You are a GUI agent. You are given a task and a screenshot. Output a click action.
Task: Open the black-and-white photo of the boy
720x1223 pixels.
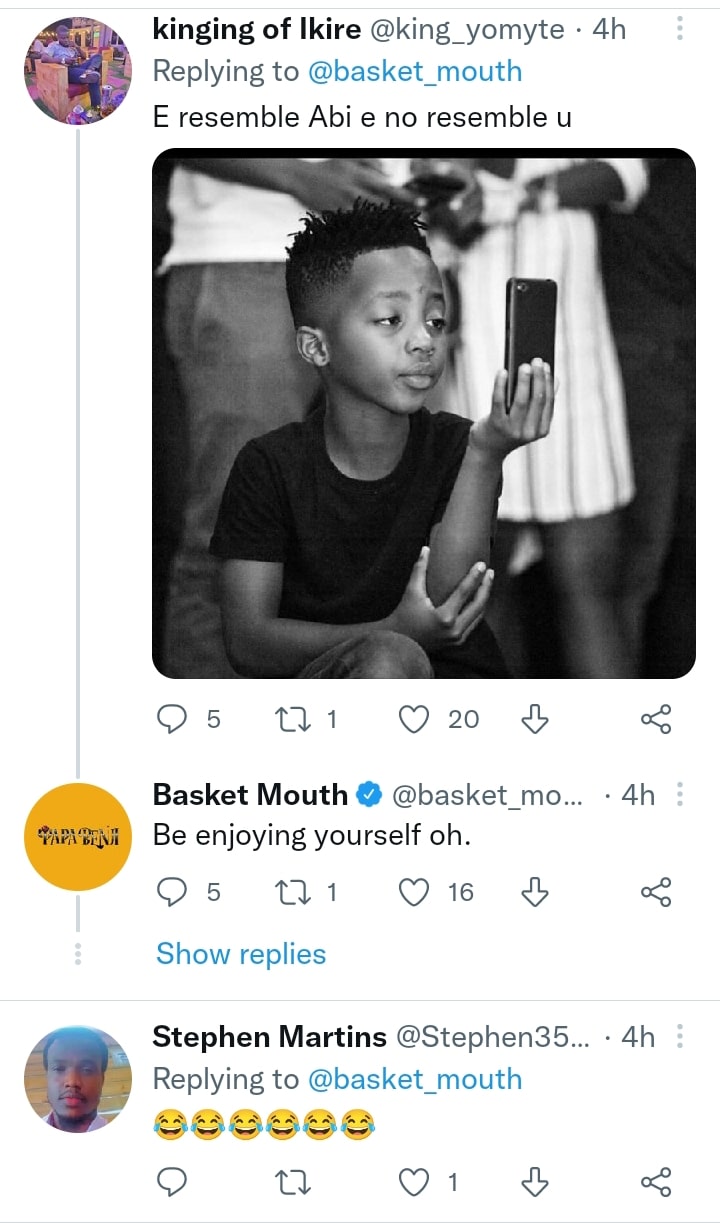[x=424, y=413]
